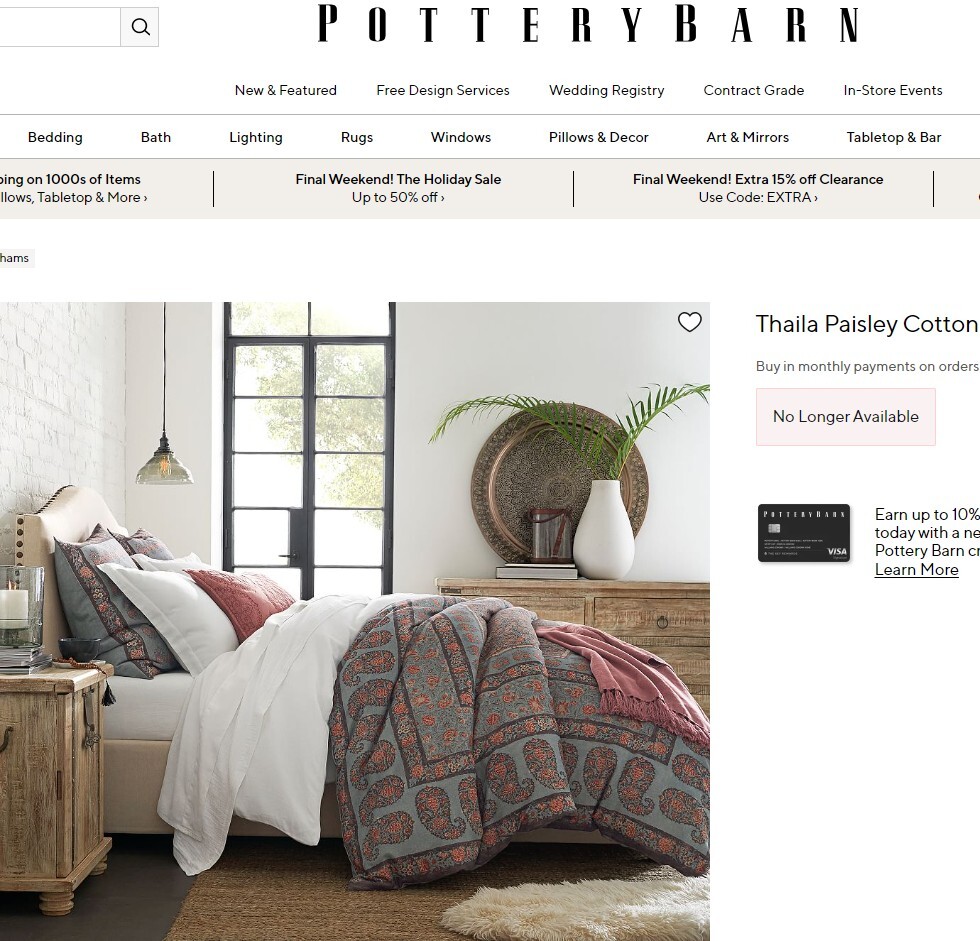Click the Pottery Barn credit card image

click(x=804, y=533)
